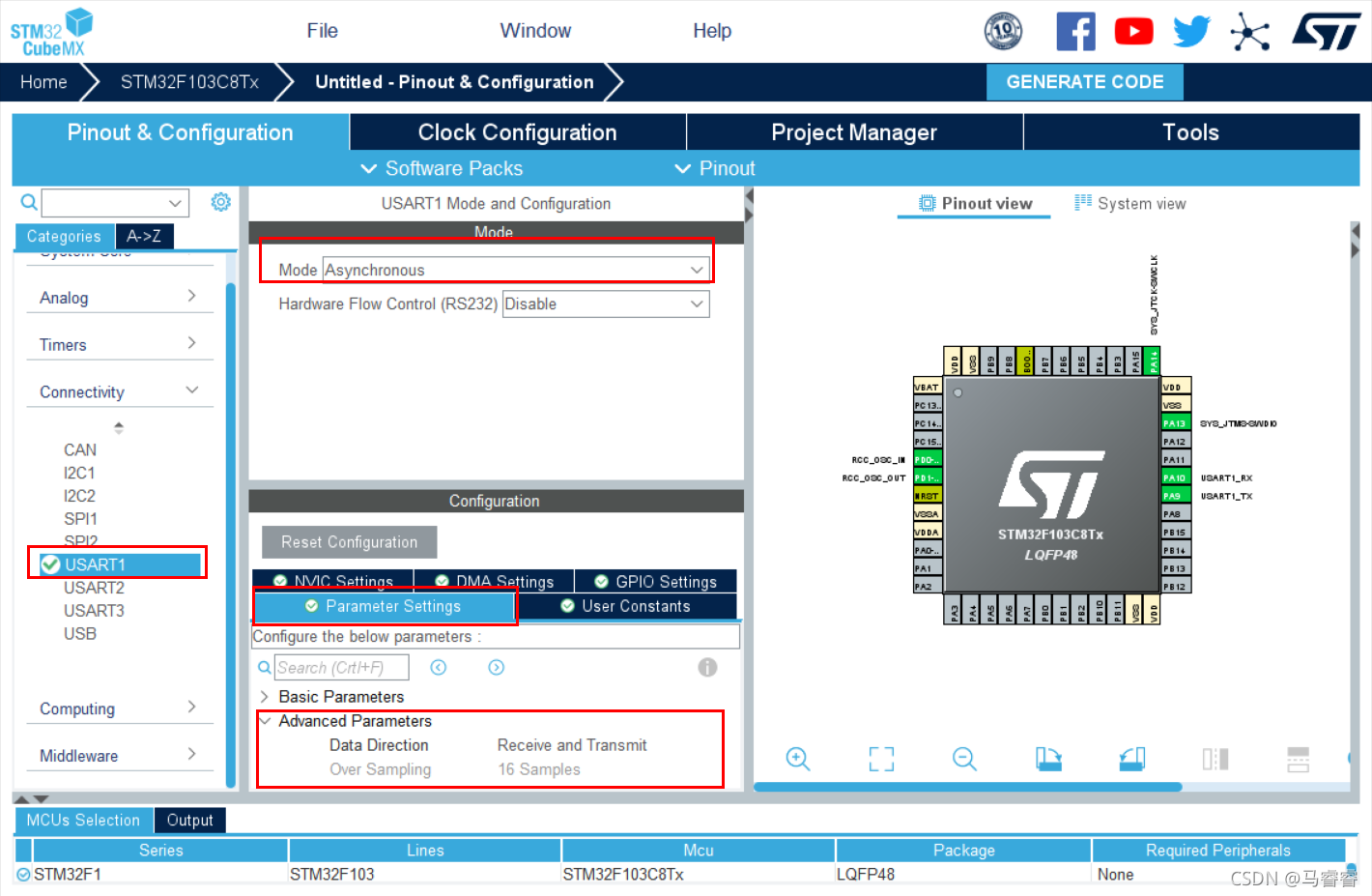Zoom out of the pinout view
Image resolution: width=1372 pixels, height=896 pixels.
tap(964, 759)
